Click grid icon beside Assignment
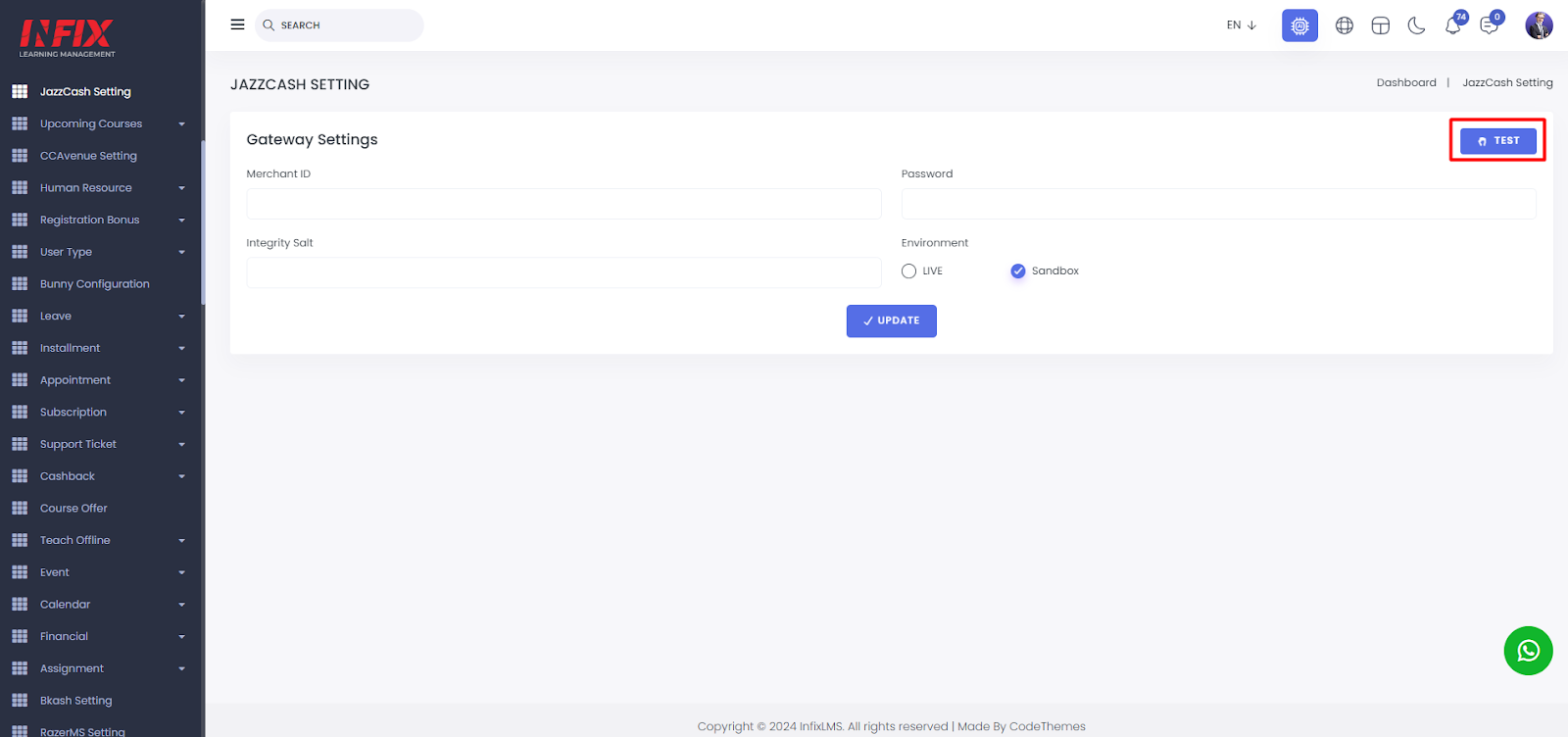Screen dimensions: 1568x737 (20, 668)
